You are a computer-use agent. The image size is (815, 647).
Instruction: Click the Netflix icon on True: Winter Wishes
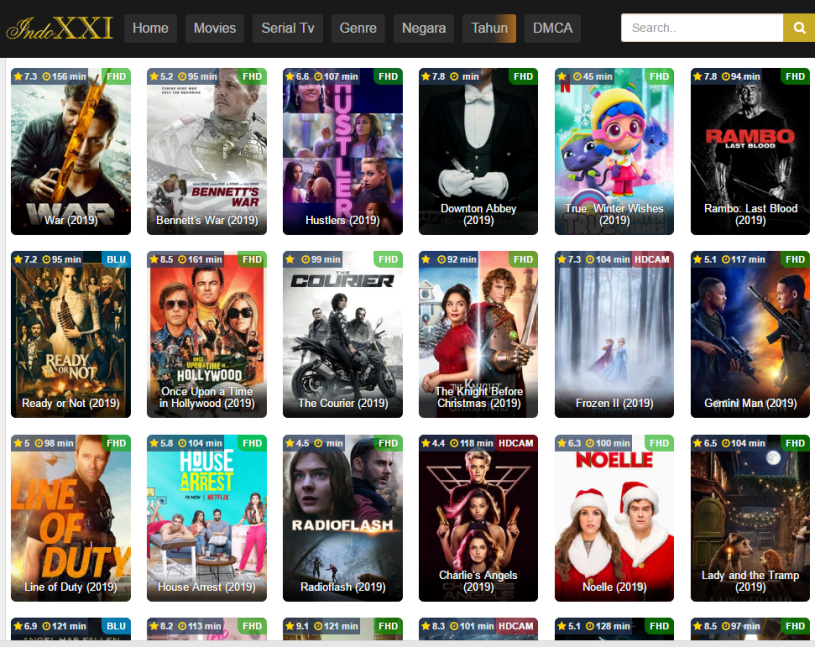click(x=562, y=76)
